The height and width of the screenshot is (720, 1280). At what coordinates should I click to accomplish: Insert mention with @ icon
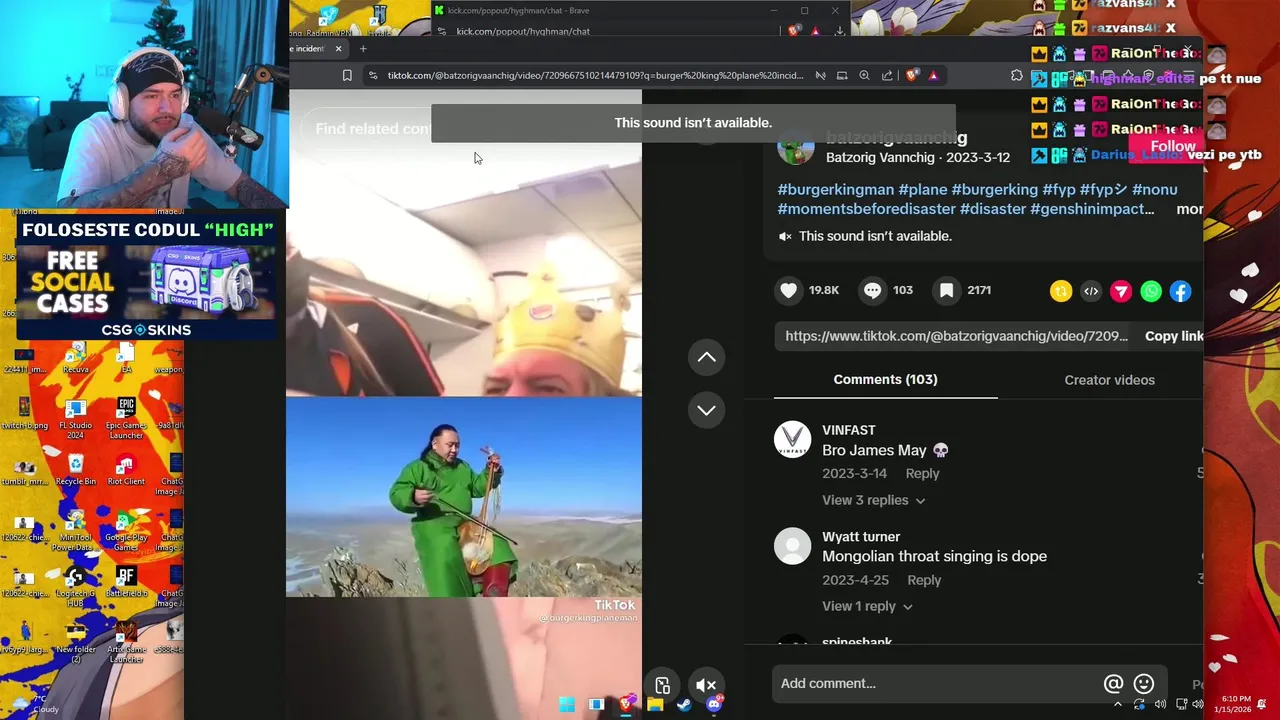pyautogui.click(x=1113, y=684)
